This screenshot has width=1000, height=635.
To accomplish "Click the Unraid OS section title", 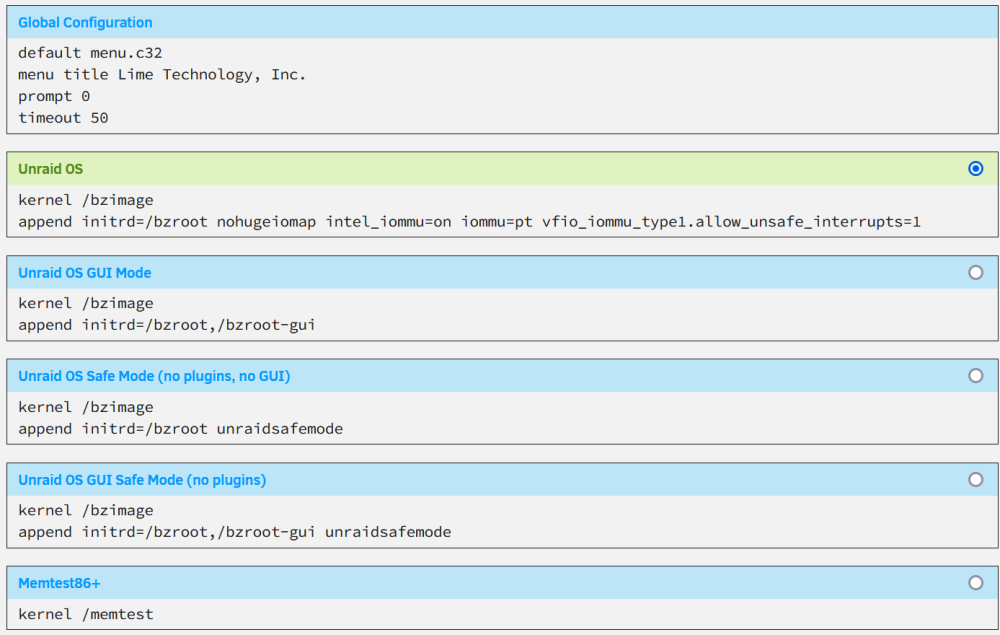I will [x=50, y=169].
